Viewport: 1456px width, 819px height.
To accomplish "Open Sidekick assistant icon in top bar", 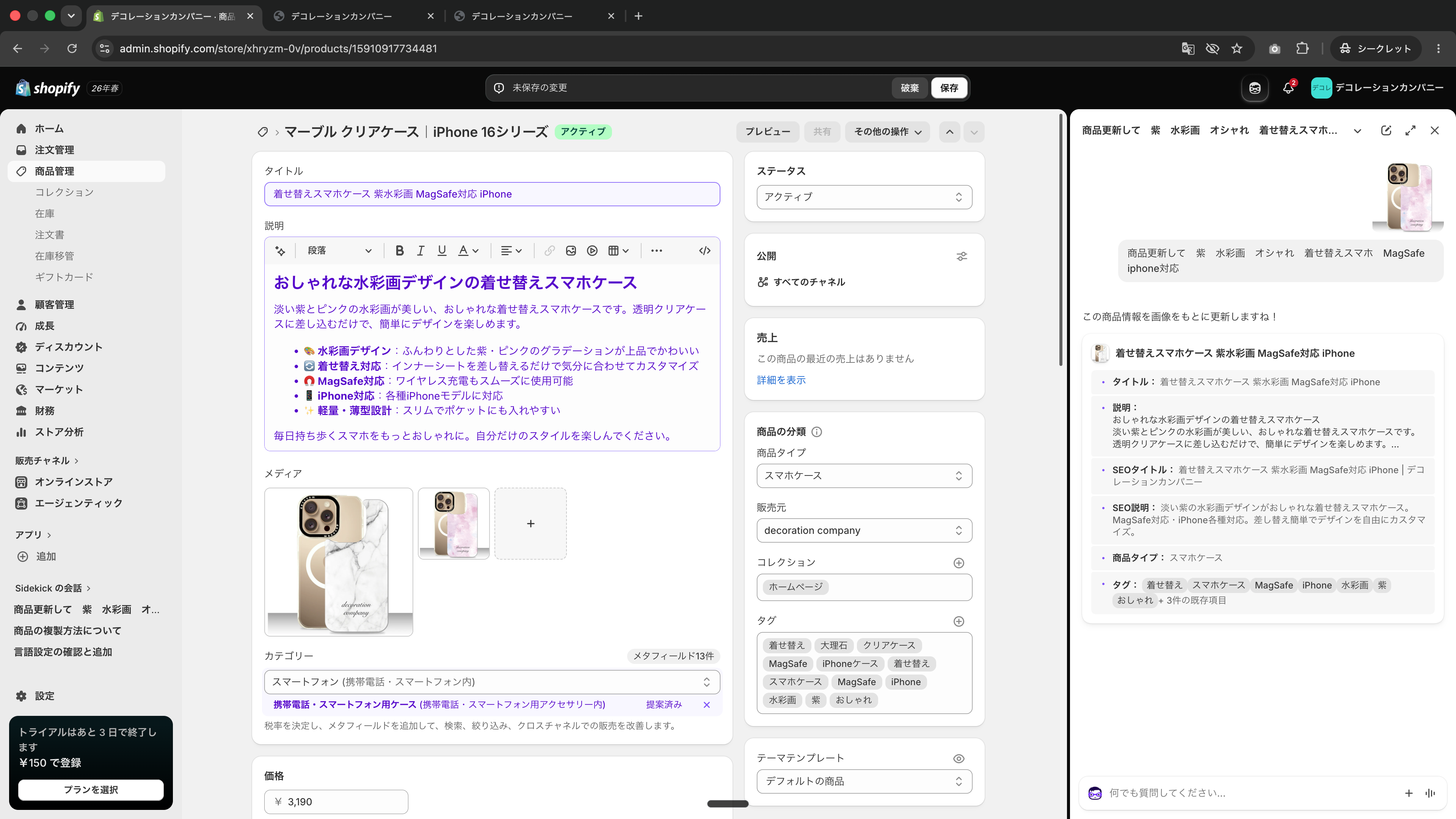I will (x=1255, y=88).
